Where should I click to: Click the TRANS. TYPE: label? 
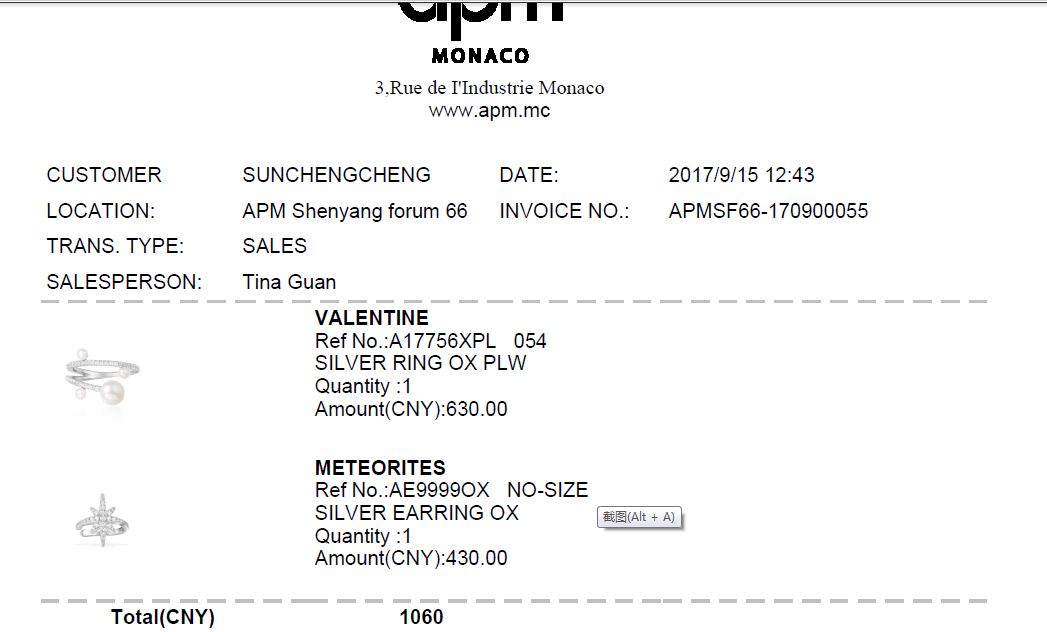[115, 246]
